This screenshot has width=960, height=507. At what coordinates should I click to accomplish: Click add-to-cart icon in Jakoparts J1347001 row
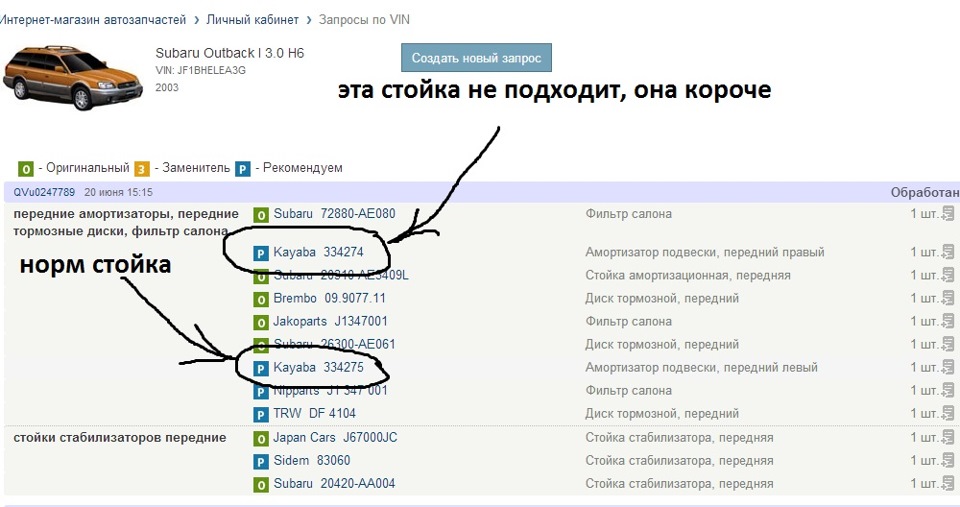click(x=948, y=321)
